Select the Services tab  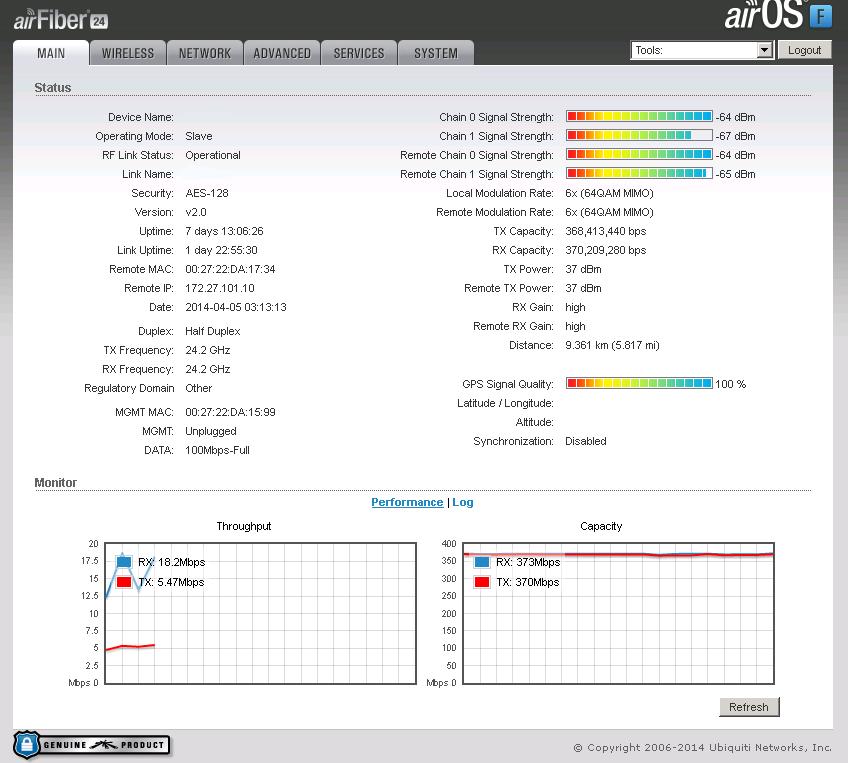pos(359,53)
